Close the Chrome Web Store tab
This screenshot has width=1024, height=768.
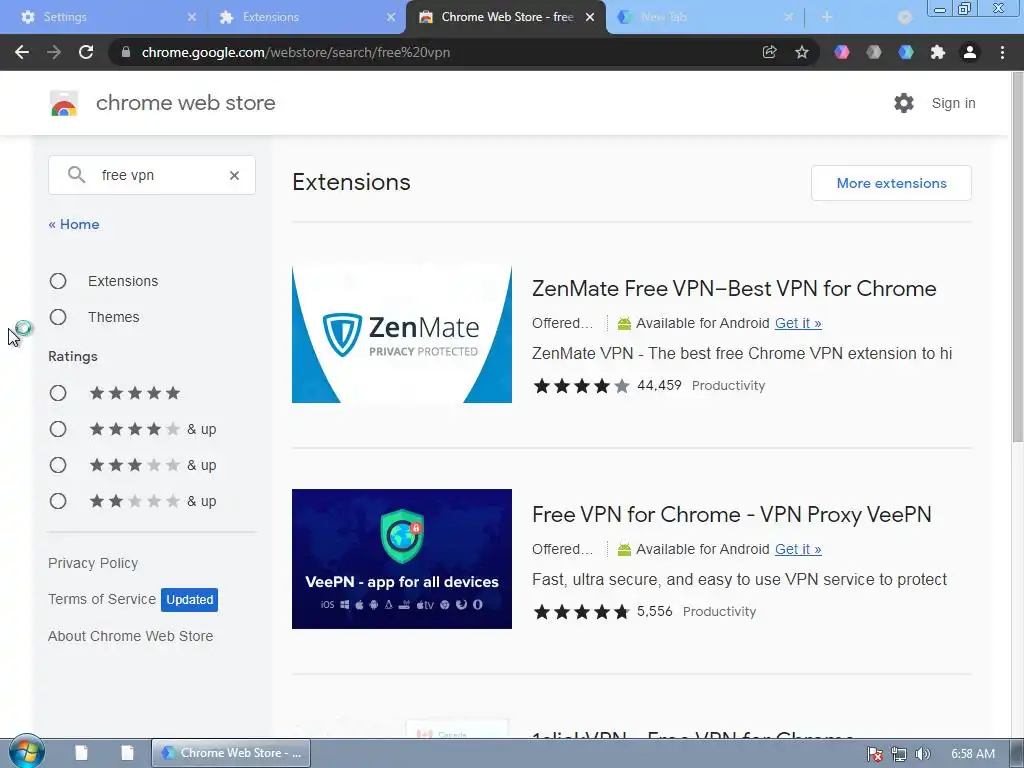590,17
